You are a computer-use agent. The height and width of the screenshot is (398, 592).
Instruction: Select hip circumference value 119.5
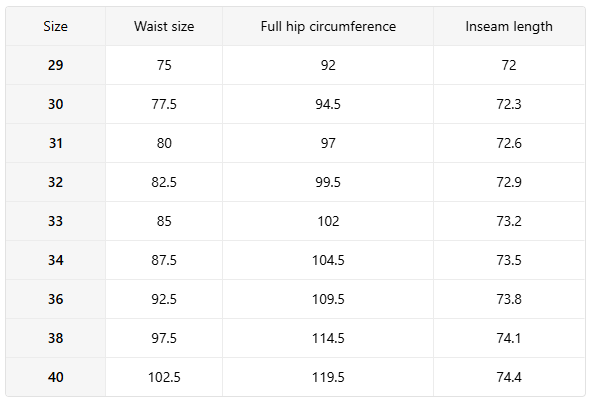coord(328,377)
